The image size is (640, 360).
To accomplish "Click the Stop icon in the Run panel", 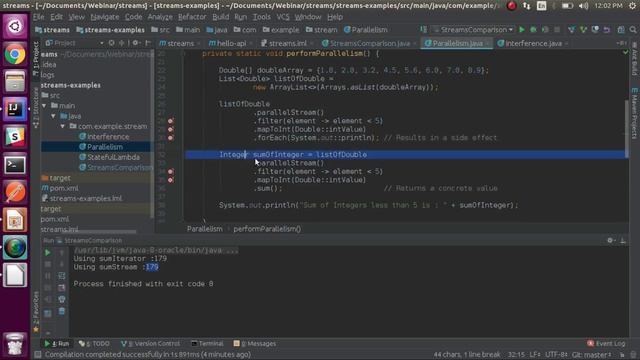I will (47, 264).
